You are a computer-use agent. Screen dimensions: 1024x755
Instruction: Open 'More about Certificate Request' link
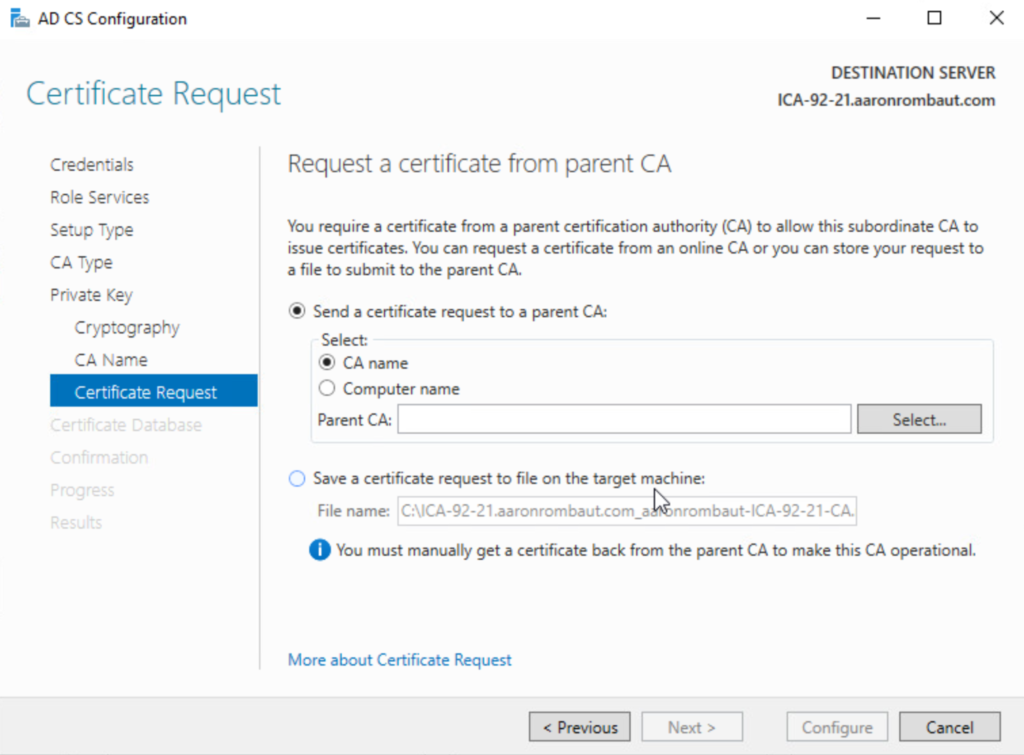click(x=399, y=660)
